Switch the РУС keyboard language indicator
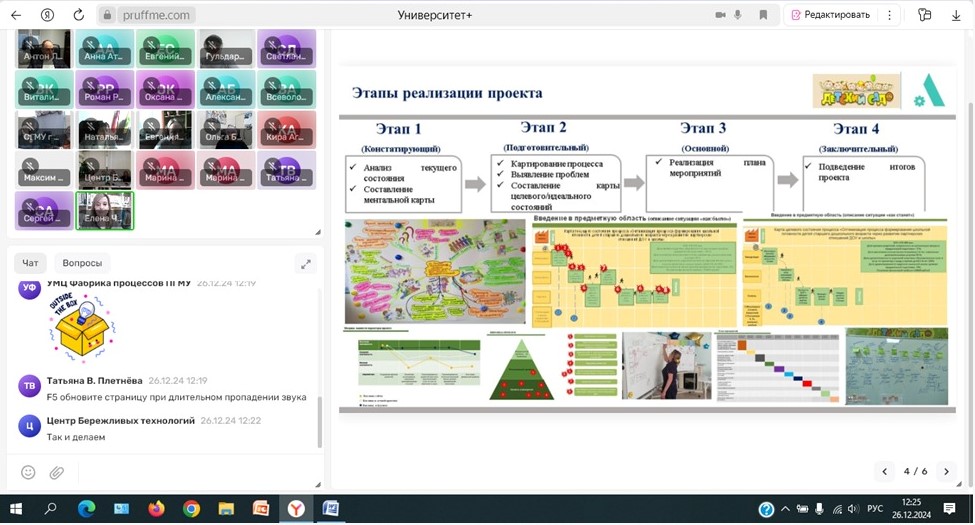Viewport: 975px width, 525px height. click(875, 509)
